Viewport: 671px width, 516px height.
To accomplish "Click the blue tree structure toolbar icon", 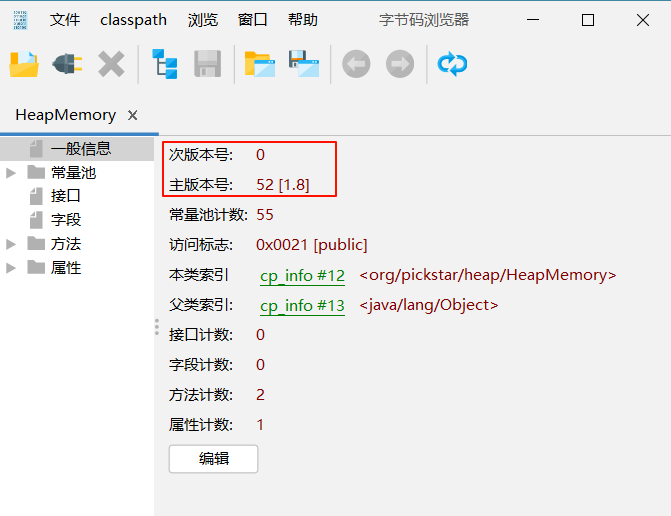I will pyautogui.click(x=165, y=64).
